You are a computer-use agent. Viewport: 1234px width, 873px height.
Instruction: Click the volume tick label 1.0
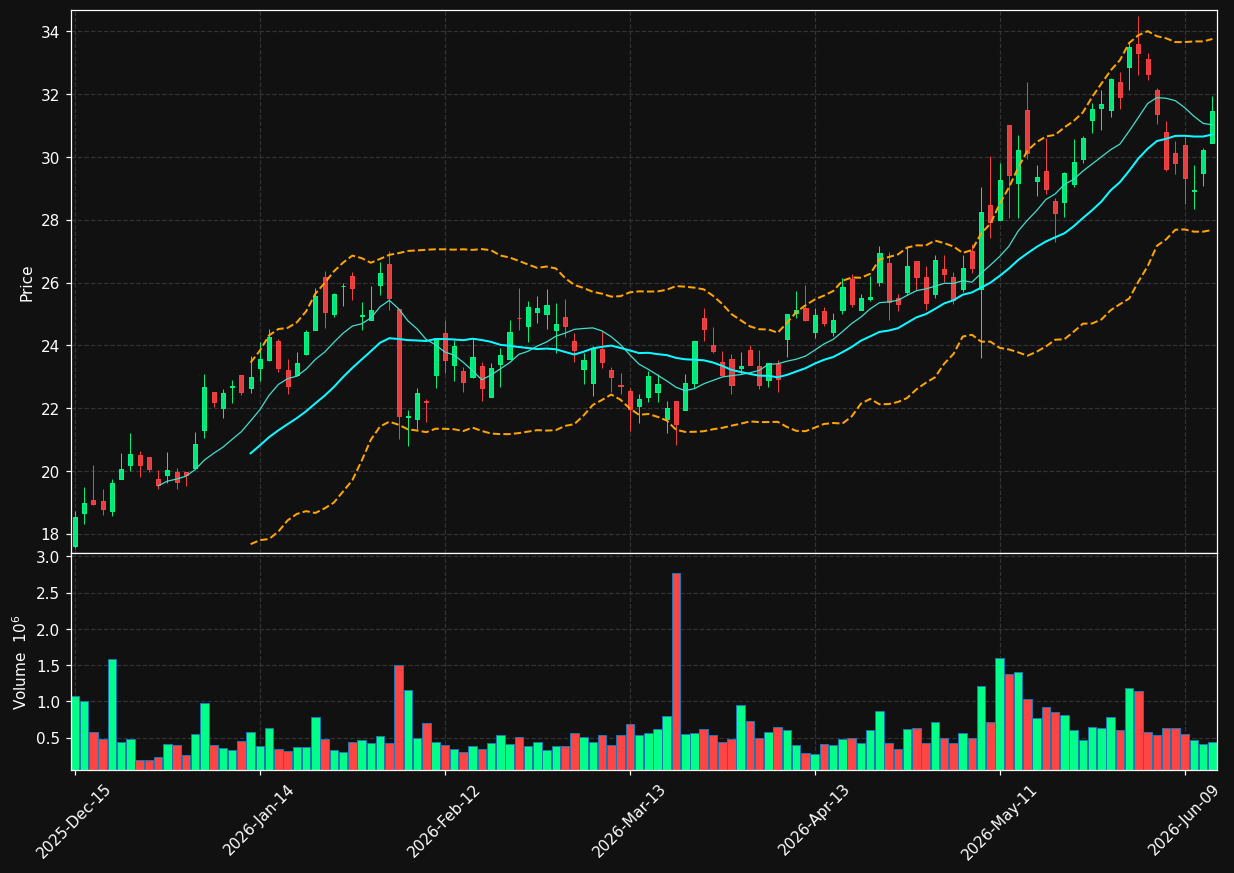(x=48, y=702)
